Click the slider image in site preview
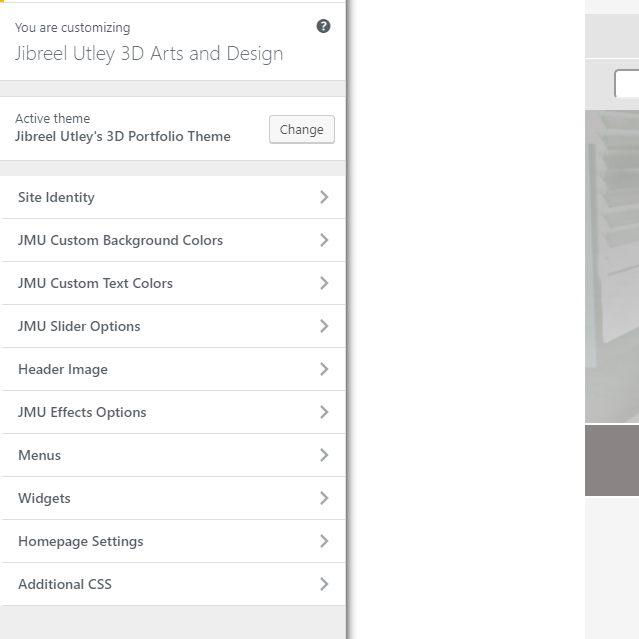The image size is (639, 639). tap(611, 265)
